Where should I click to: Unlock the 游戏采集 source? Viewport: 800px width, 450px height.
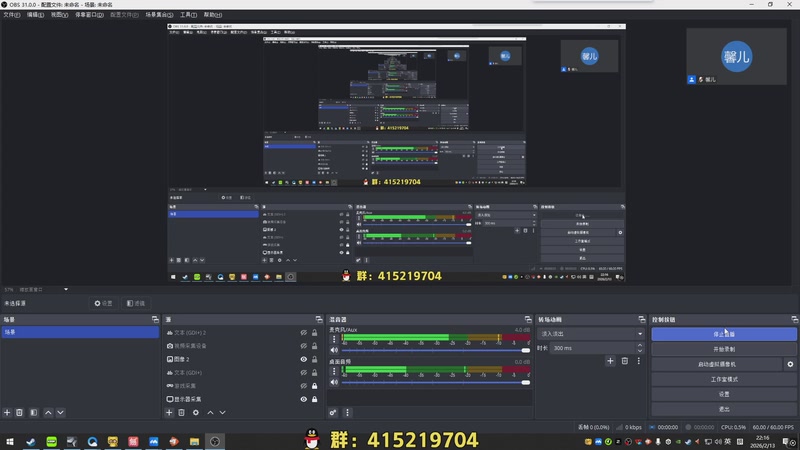click(x=314, y=386)
